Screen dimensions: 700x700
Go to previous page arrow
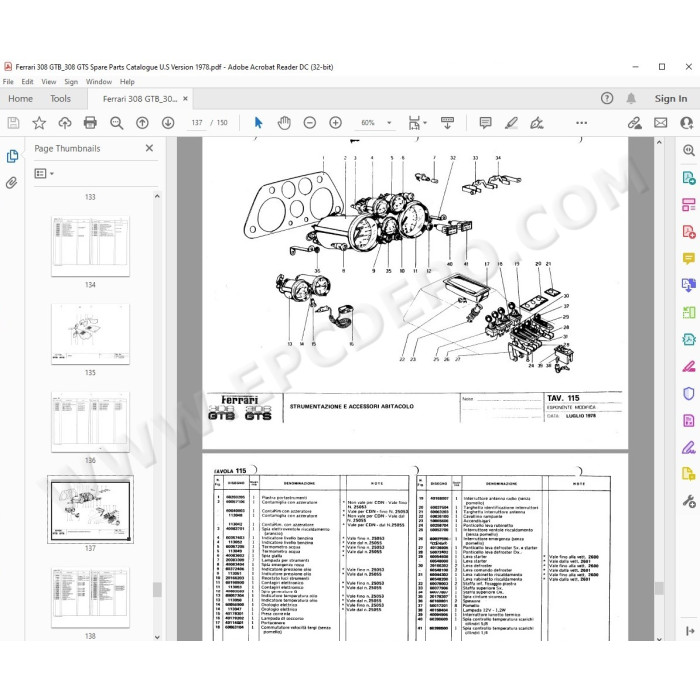142,123
